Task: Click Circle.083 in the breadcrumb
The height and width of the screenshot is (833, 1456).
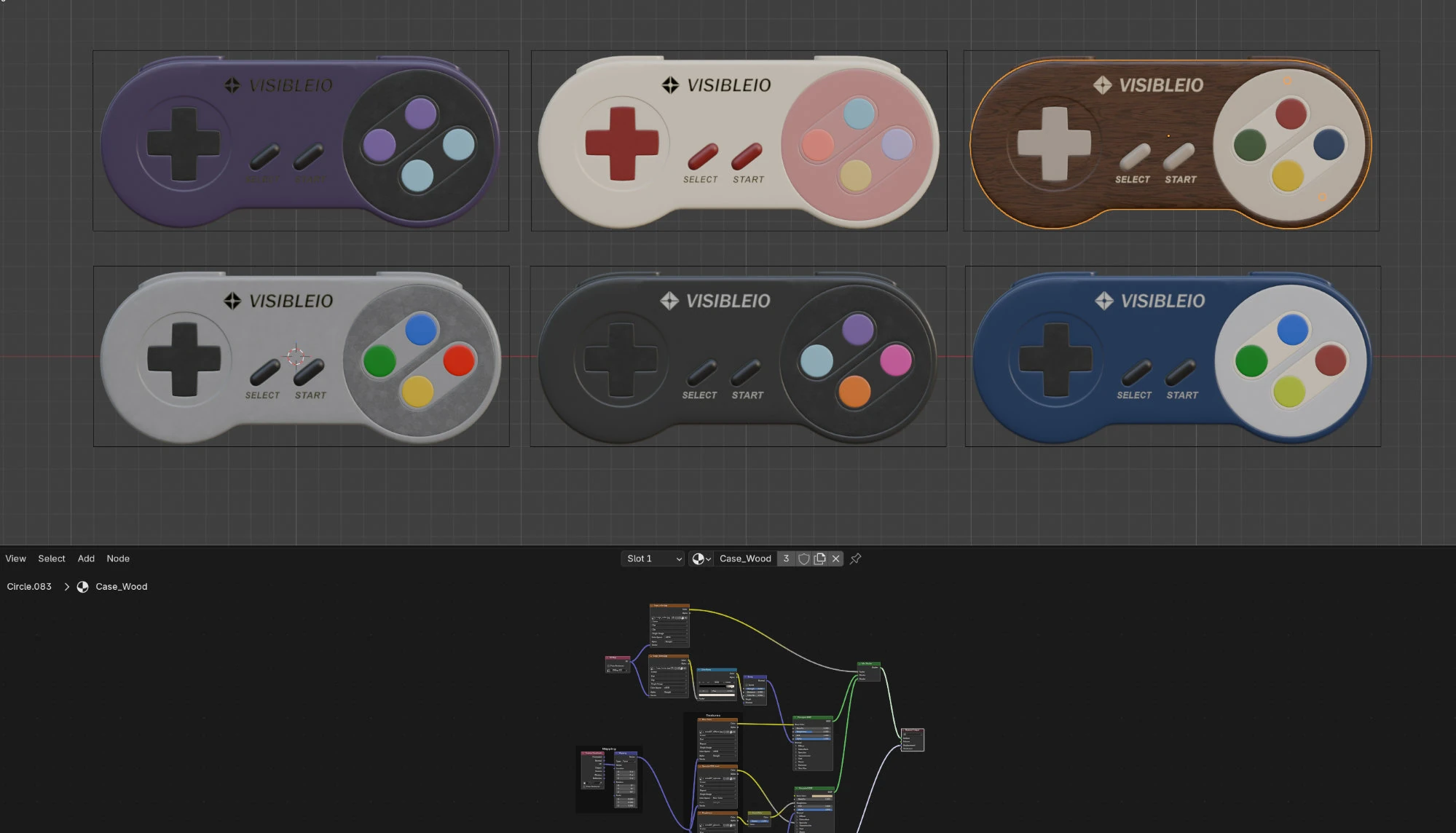Action: click(x=29, y=586)
